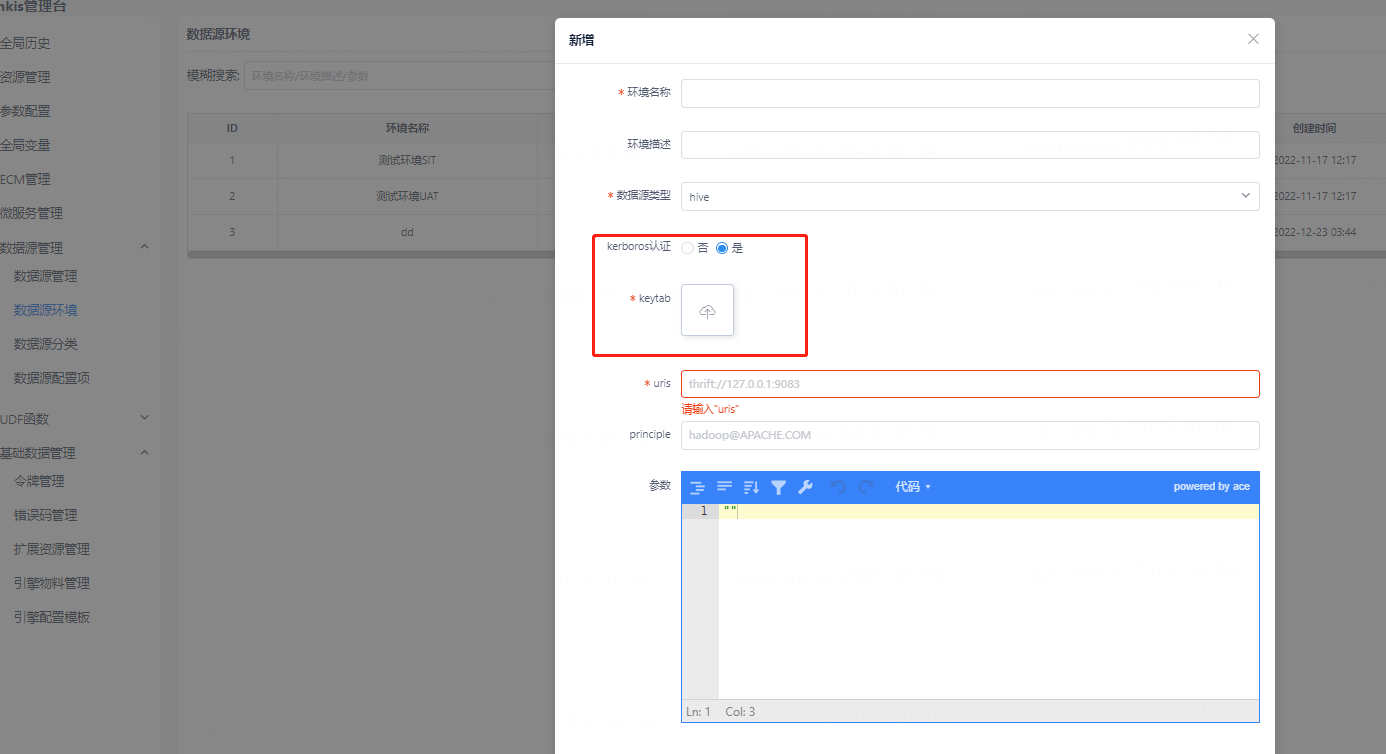Click the sort contents icon in editor
Image resolution: width=1386 pixels, height=754 pixels.
pyautogui.click(x=752, y=487)
